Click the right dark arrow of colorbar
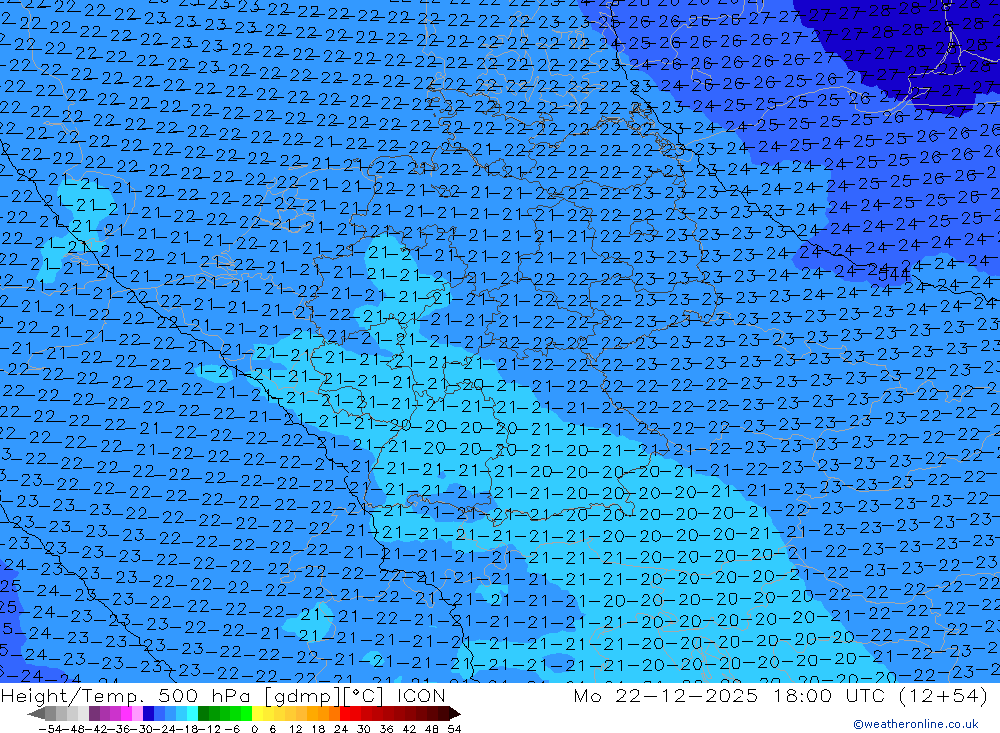 click(454, 713)
